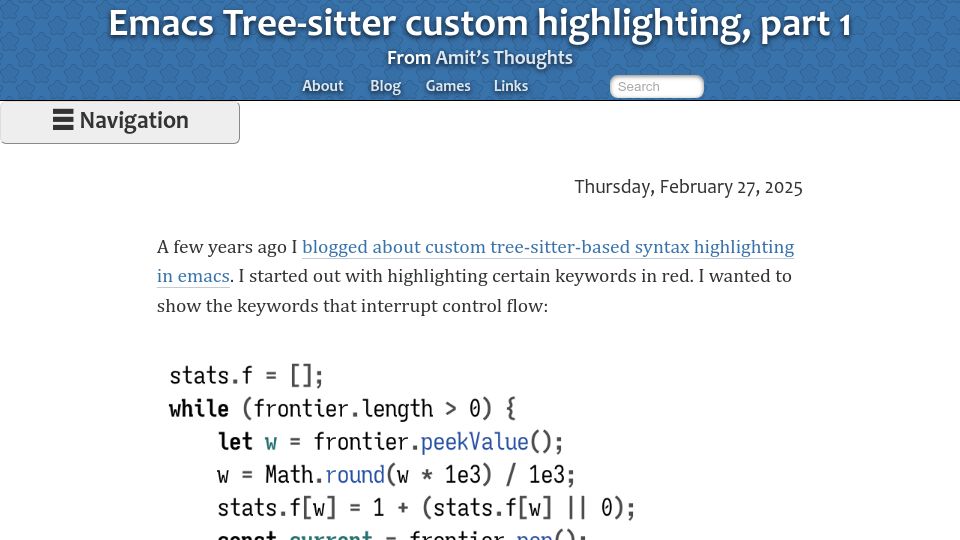The width and height of the screenshot is (960, 540).
Task: Click the code line 'stats.f = [];'
Action: [246, 375]
